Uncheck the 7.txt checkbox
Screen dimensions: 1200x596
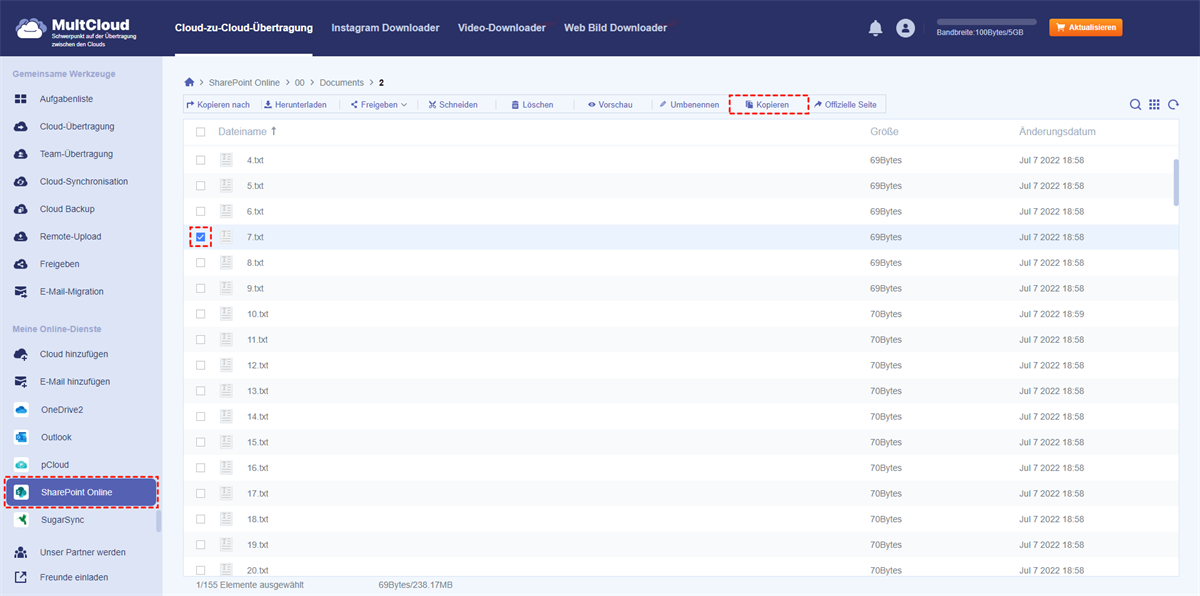[201, 237]
